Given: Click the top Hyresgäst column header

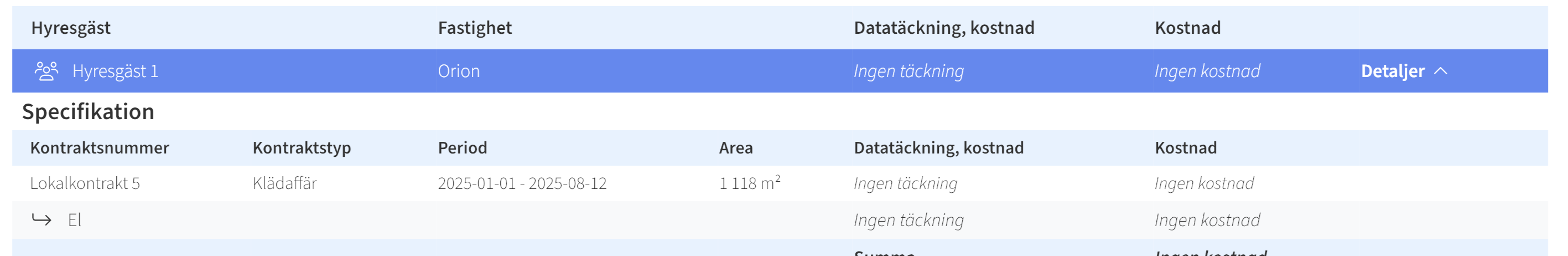Looking at the screenshot, I should (x=71, y=28).
